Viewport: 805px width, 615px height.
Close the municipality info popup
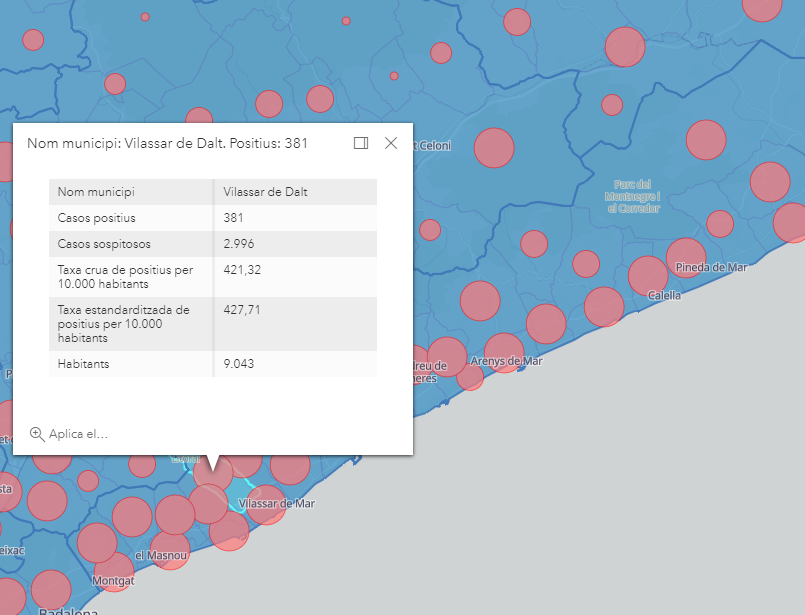point(391,143)
